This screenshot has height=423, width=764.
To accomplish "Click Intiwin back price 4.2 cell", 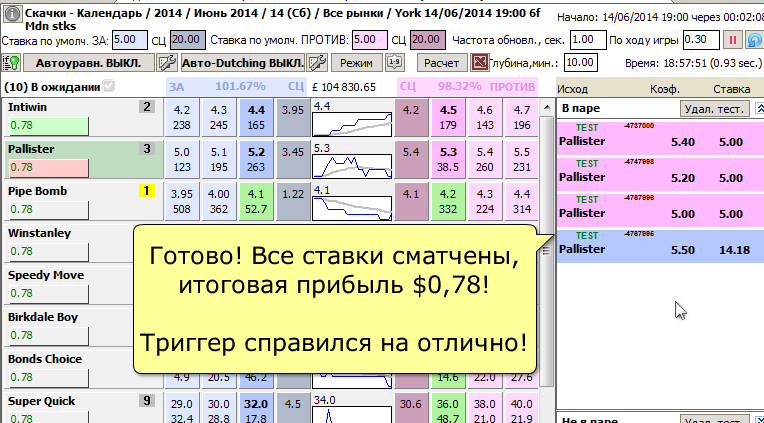I will tap(182, 117).
